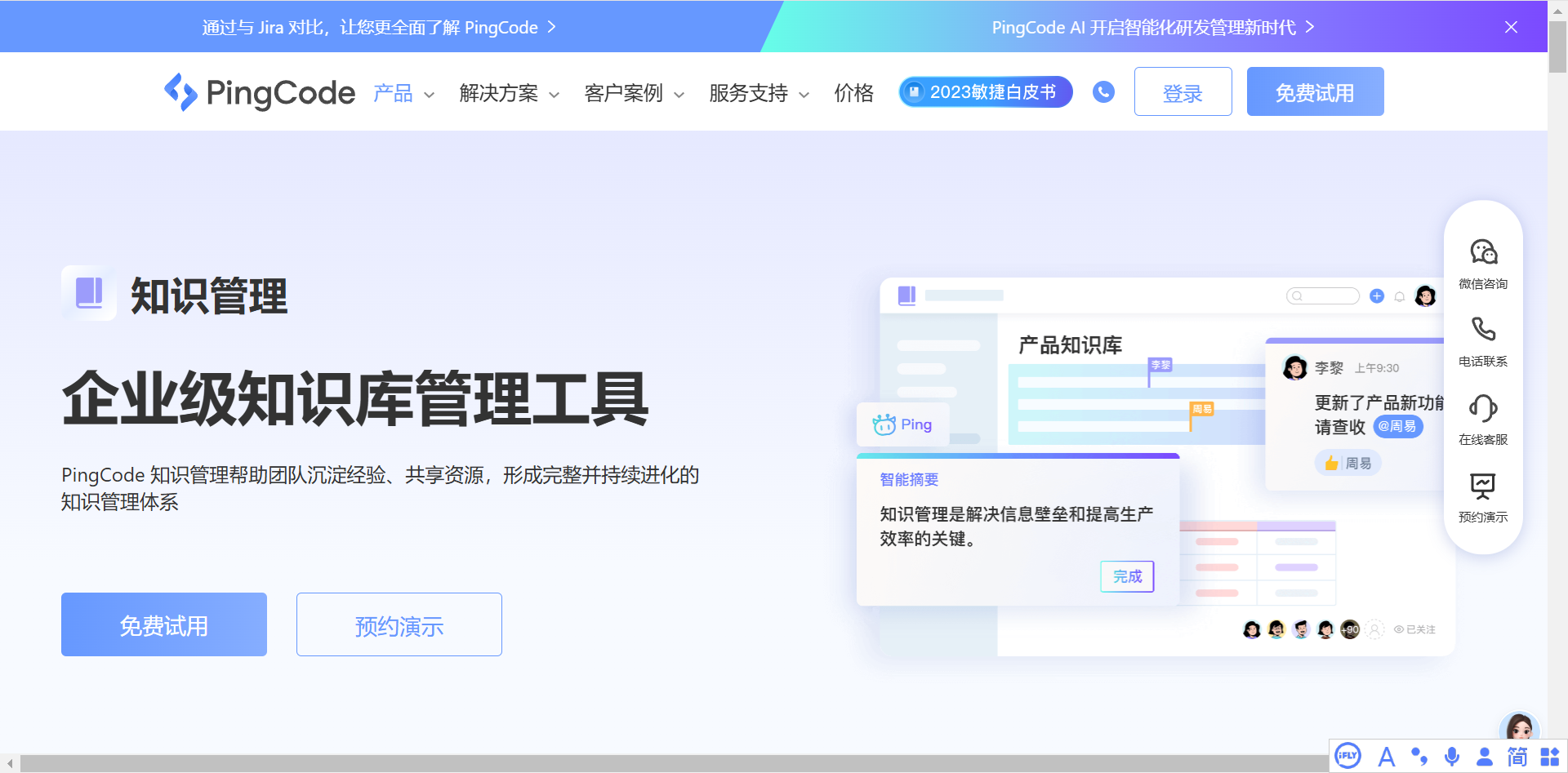The image size is (1568, 773).
Task: Open the 2023敏捷白皮书 link
Action: click(986, 91)
